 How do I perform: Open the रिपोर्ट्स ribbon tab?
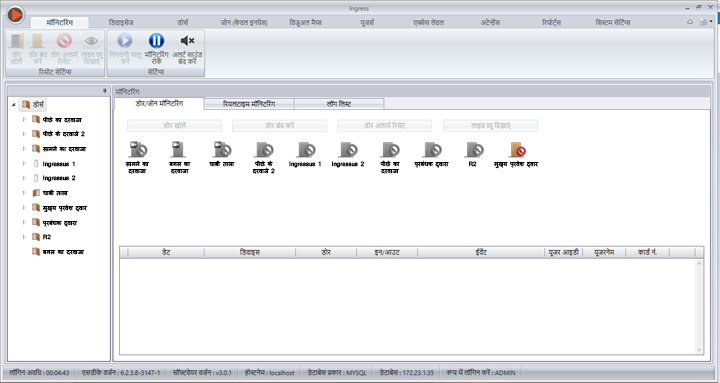coord(551,22)
